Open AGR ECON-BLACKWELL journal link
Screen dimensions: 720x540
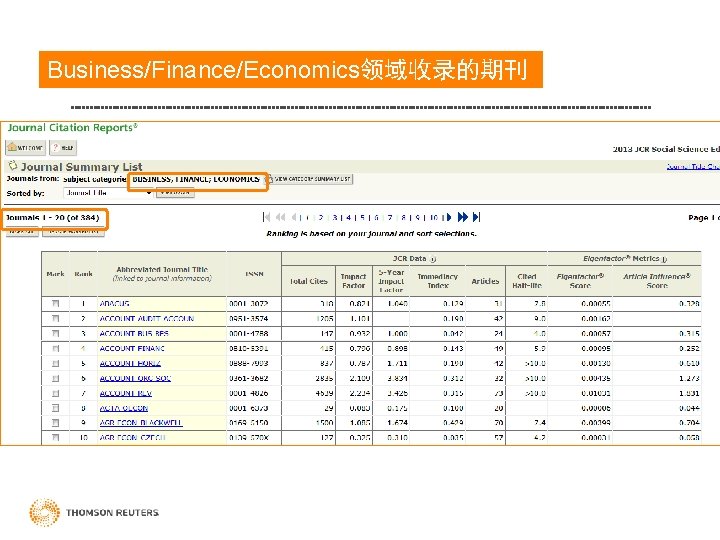coord(141,422)
